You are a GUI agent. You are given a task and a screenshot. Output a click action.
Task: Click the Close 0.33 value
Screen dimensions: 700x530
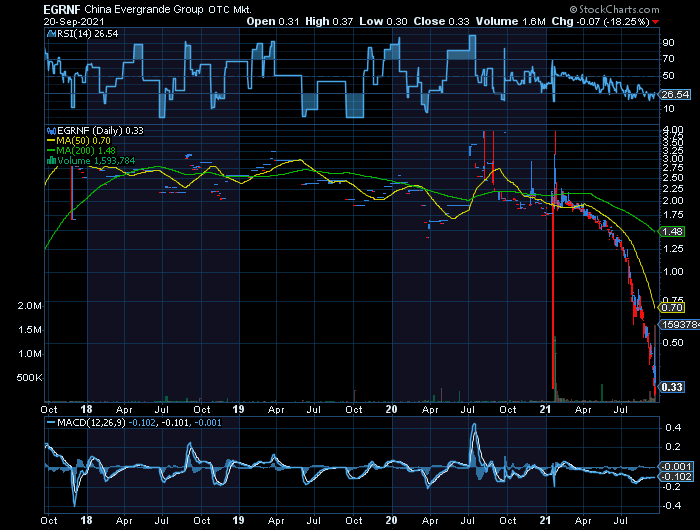point(442,21)
